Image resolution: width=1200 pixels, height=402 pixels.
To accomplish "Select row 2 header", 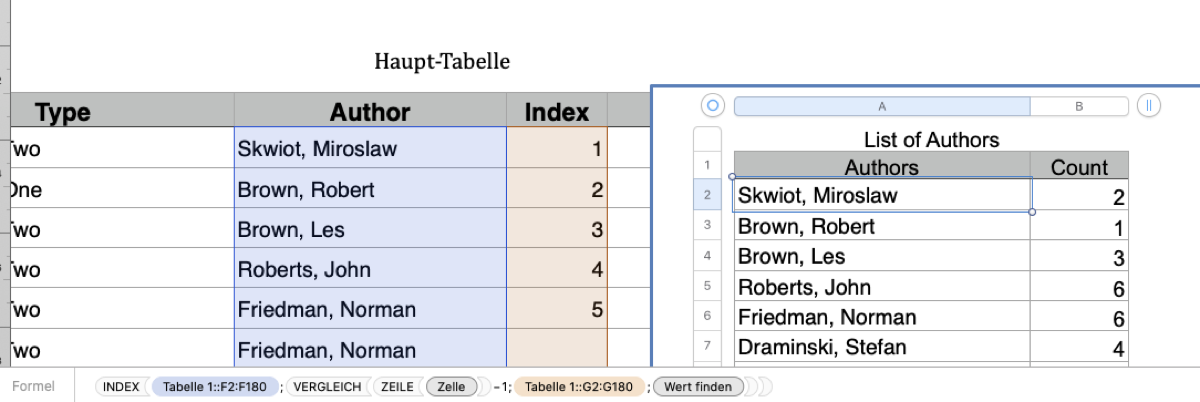I will click(707, 195).
